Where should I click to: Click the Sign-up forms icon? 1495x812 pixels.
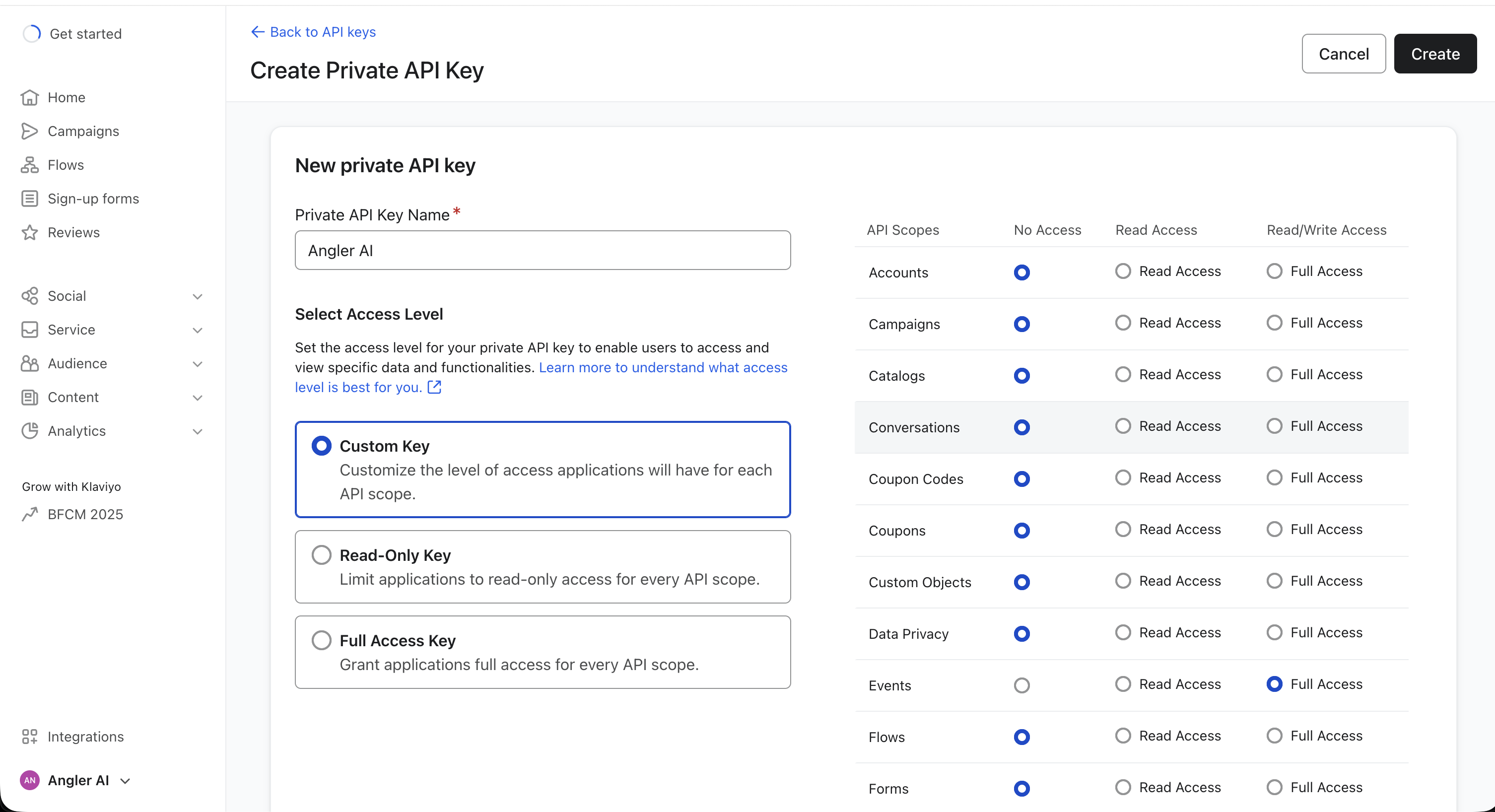click(x=30, y=199)
